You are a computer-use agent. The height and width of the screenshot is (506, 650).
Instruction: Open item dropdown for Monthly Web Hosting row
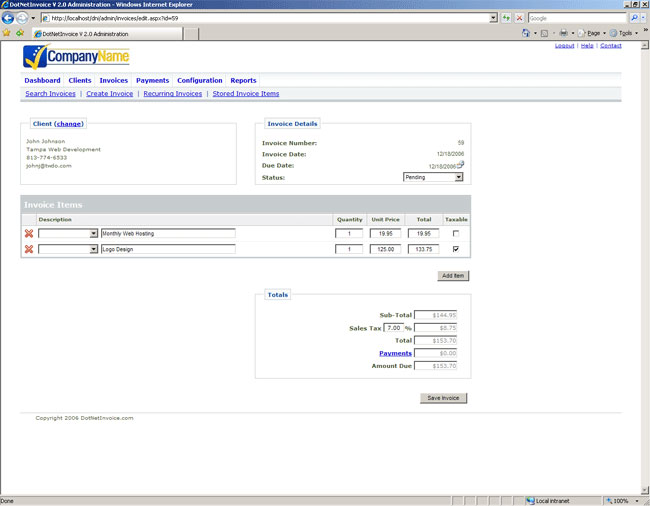click(x=93, y=234)
